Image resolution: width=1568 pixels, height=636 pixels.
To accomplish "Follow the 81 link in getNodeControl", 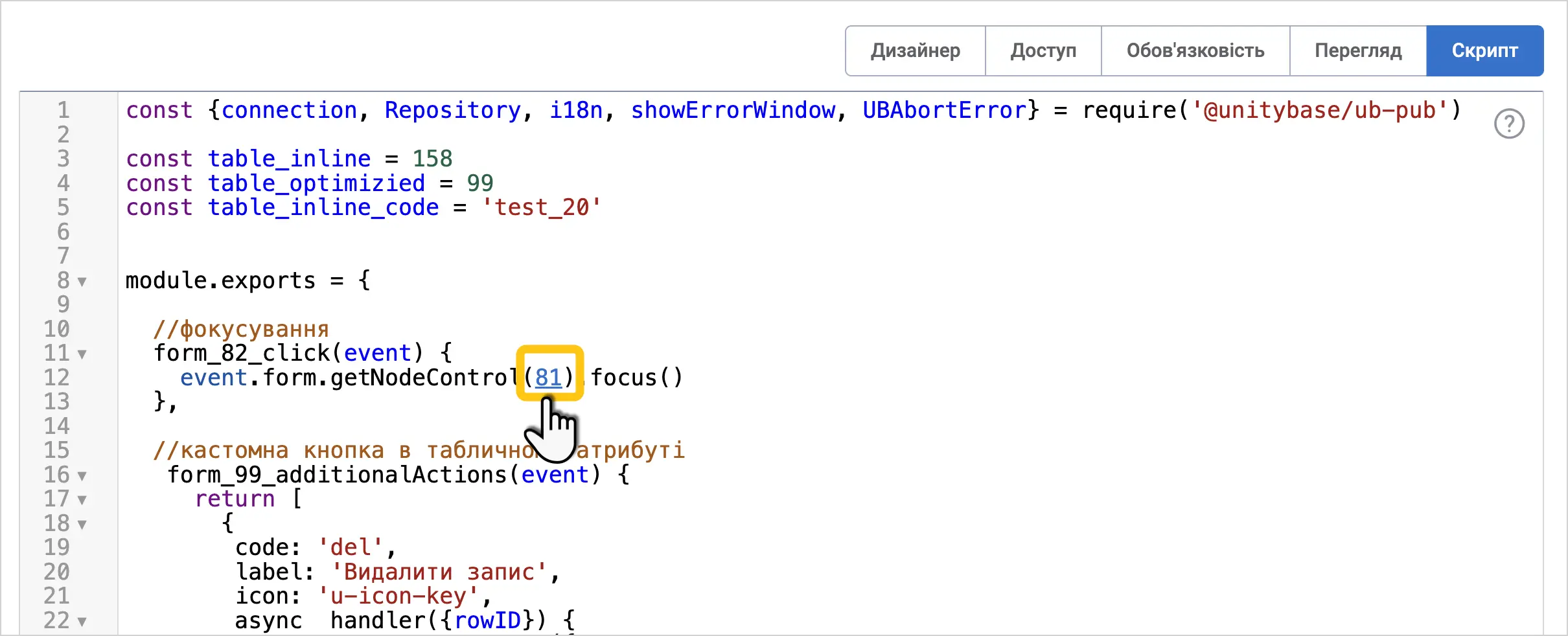I will [548, 377].
